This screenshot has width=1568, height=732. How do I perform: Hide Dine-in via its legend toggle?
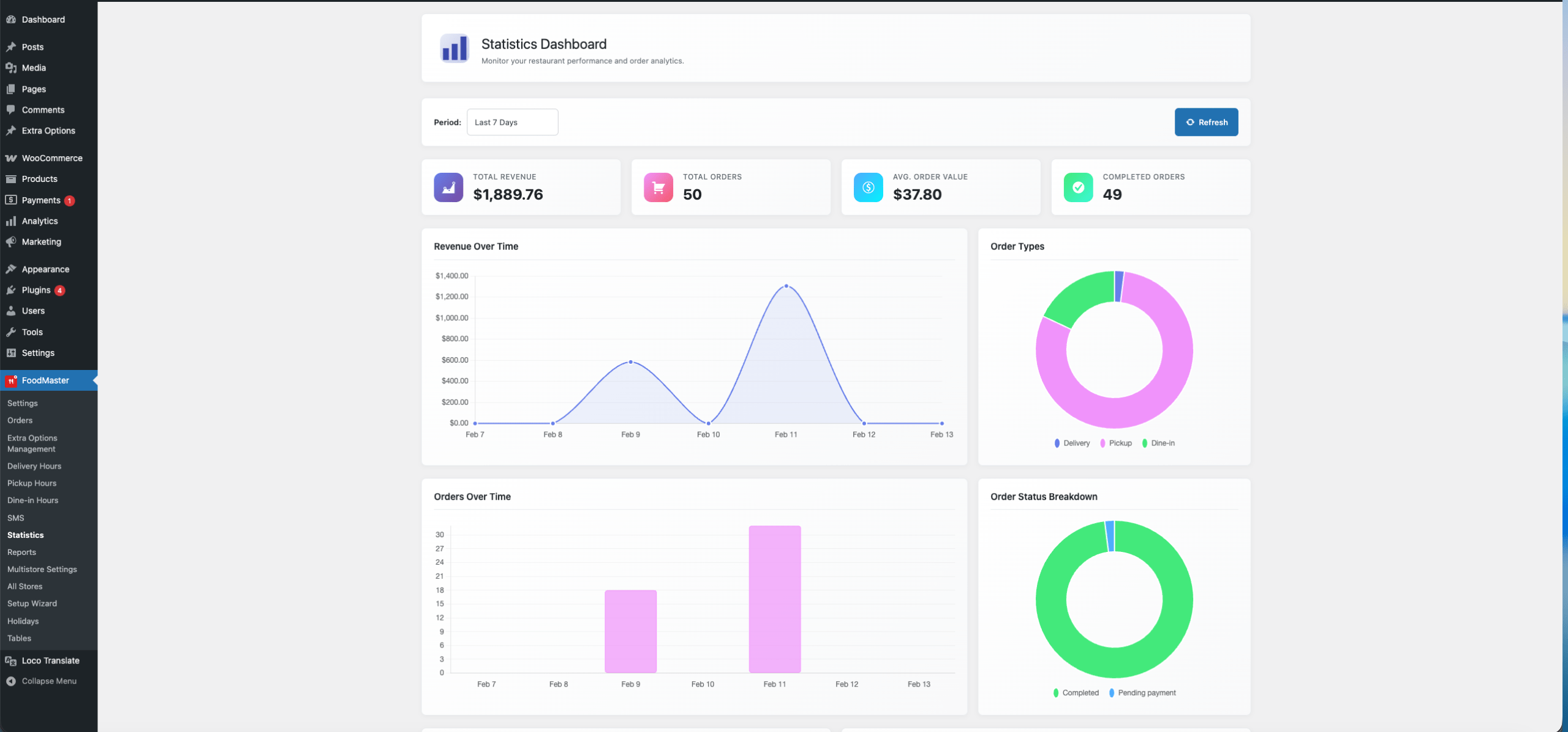click(1159, 443)
